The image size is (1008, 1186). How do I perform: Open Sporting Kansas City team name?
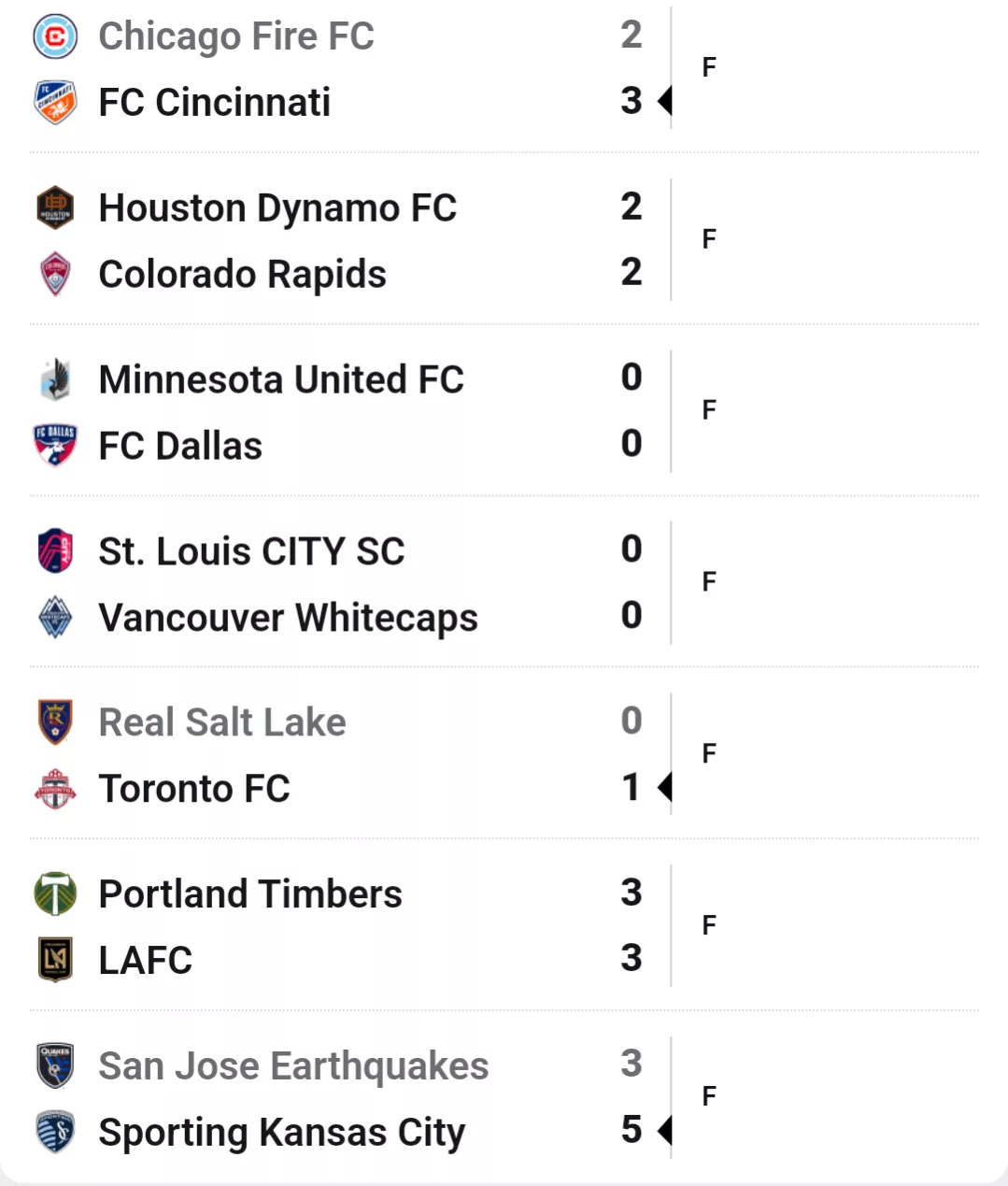[x=281, y=1133]
